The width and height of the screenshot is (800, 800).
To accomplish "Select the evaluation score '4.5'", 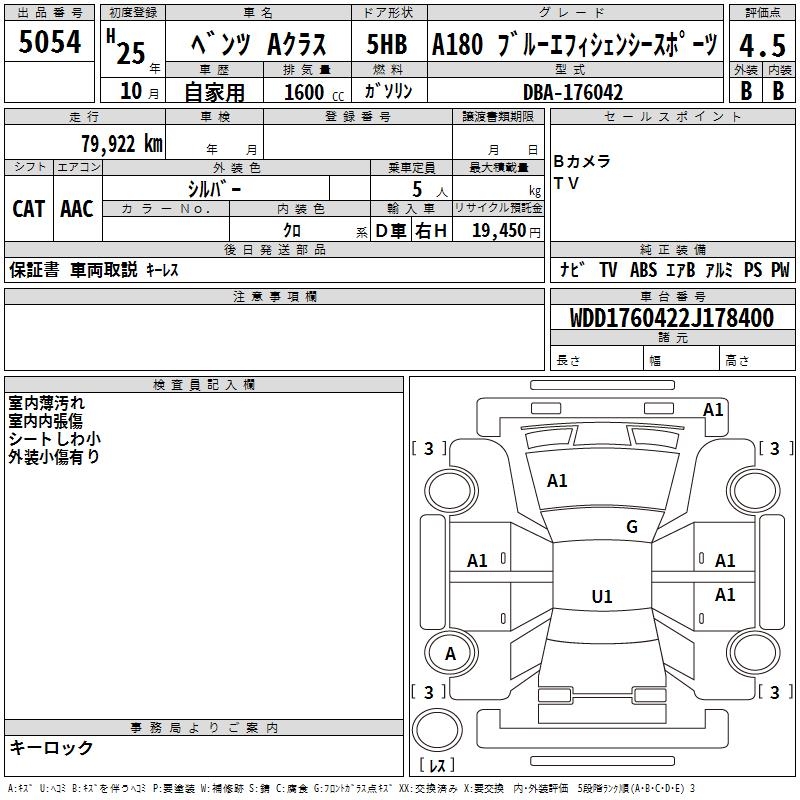I will coord(762,45).
